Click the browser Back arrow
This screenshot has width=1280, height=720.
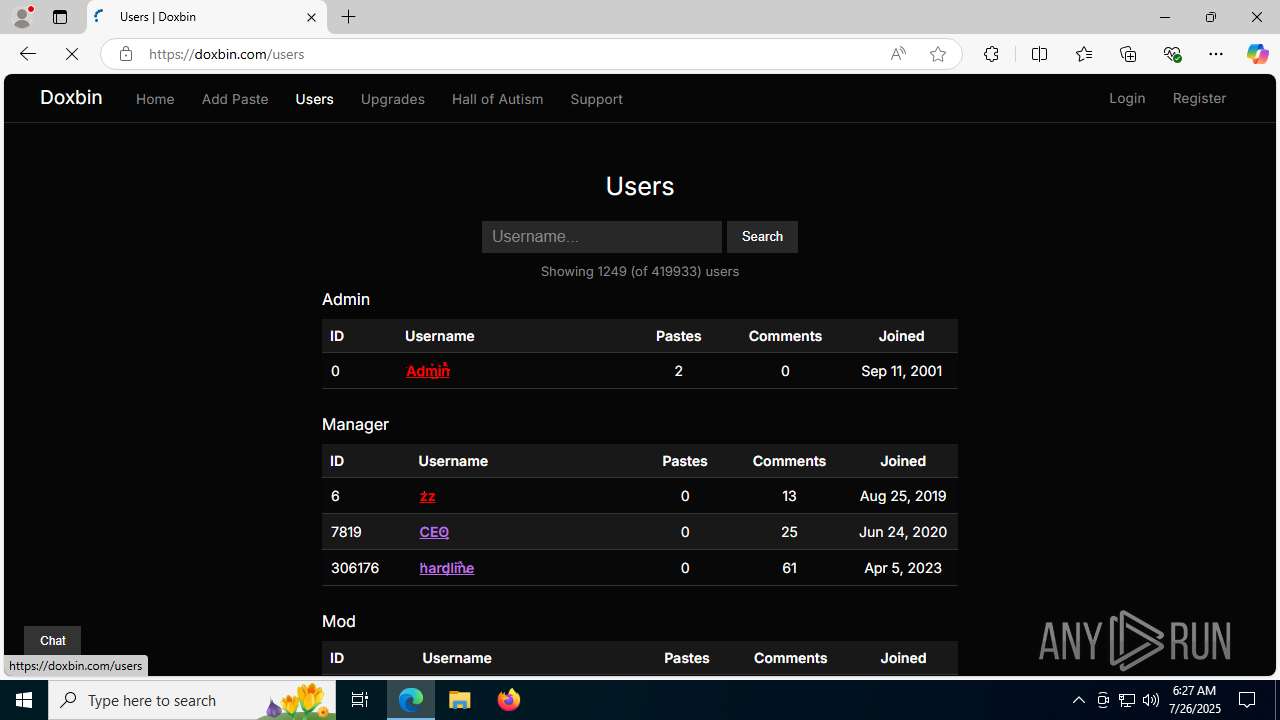click(x=27, y=54)
